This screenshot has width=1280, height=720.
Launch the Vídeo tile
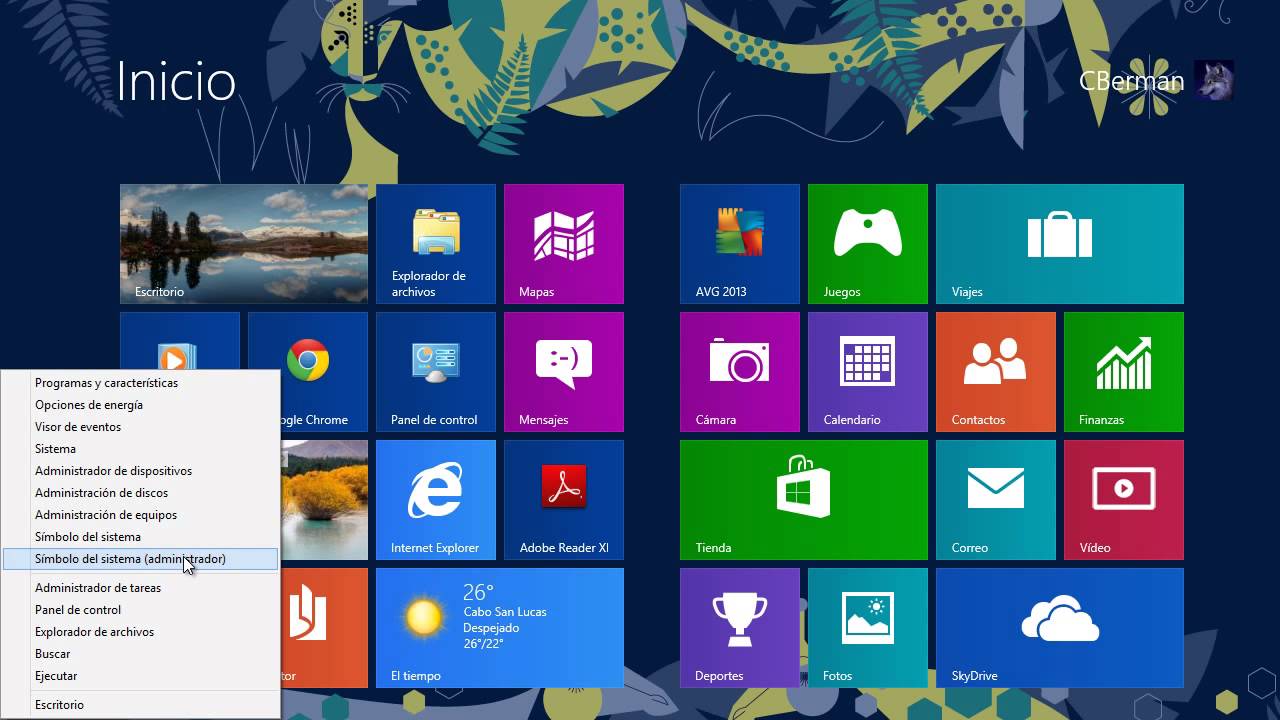[x=1124, y=500]
